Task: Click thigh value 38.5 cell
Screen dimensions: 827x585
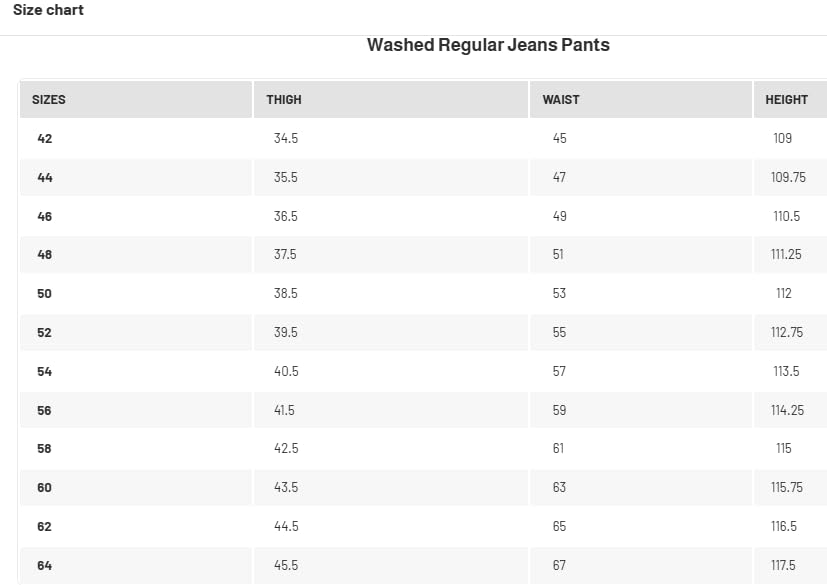Action: coord(286,294)
